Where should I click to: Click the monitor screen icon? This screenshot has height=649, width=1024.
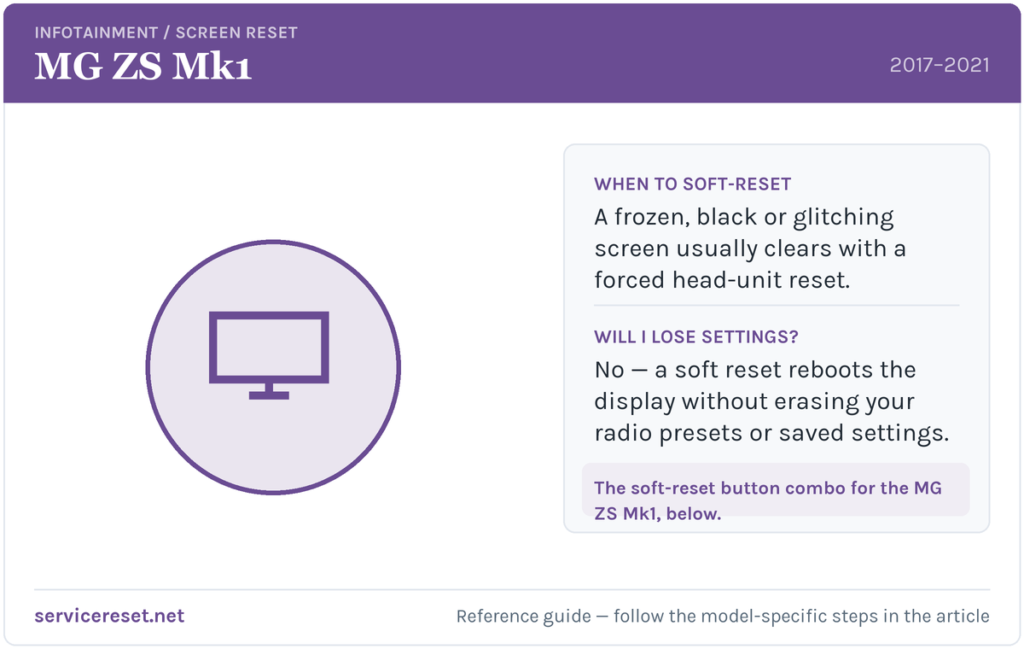click(x=268, y=355)
